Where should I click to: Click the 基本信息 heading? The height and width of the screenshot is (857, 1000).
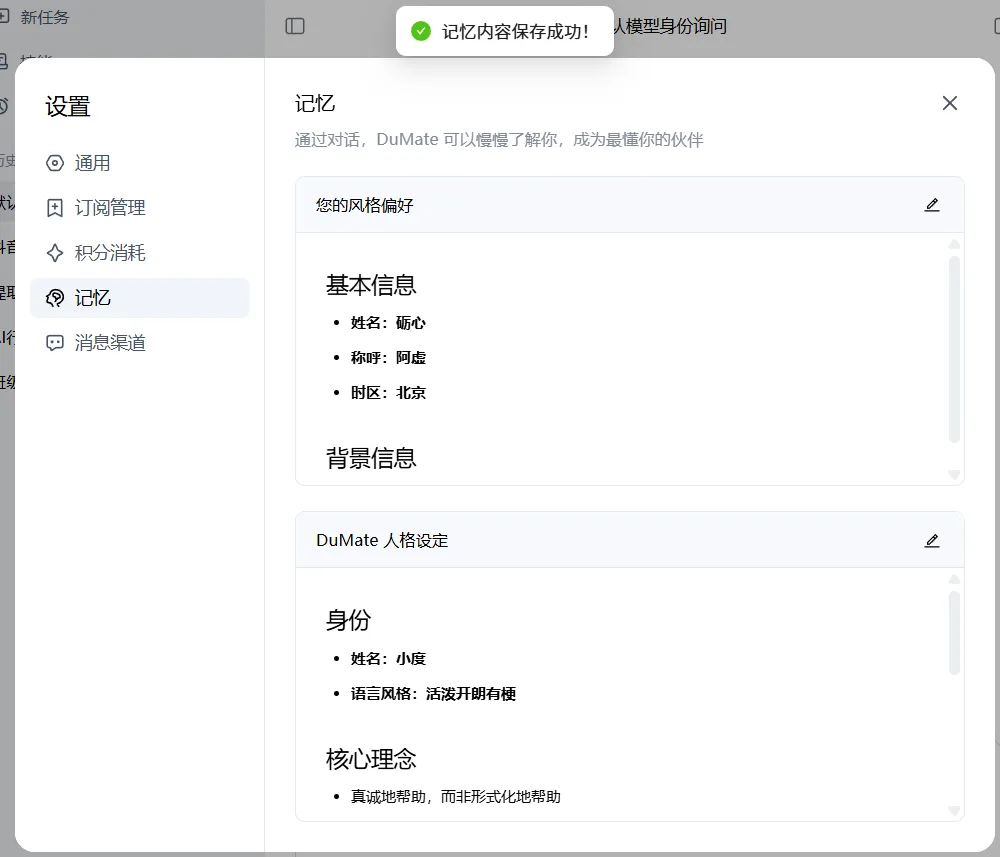(371, 285)
